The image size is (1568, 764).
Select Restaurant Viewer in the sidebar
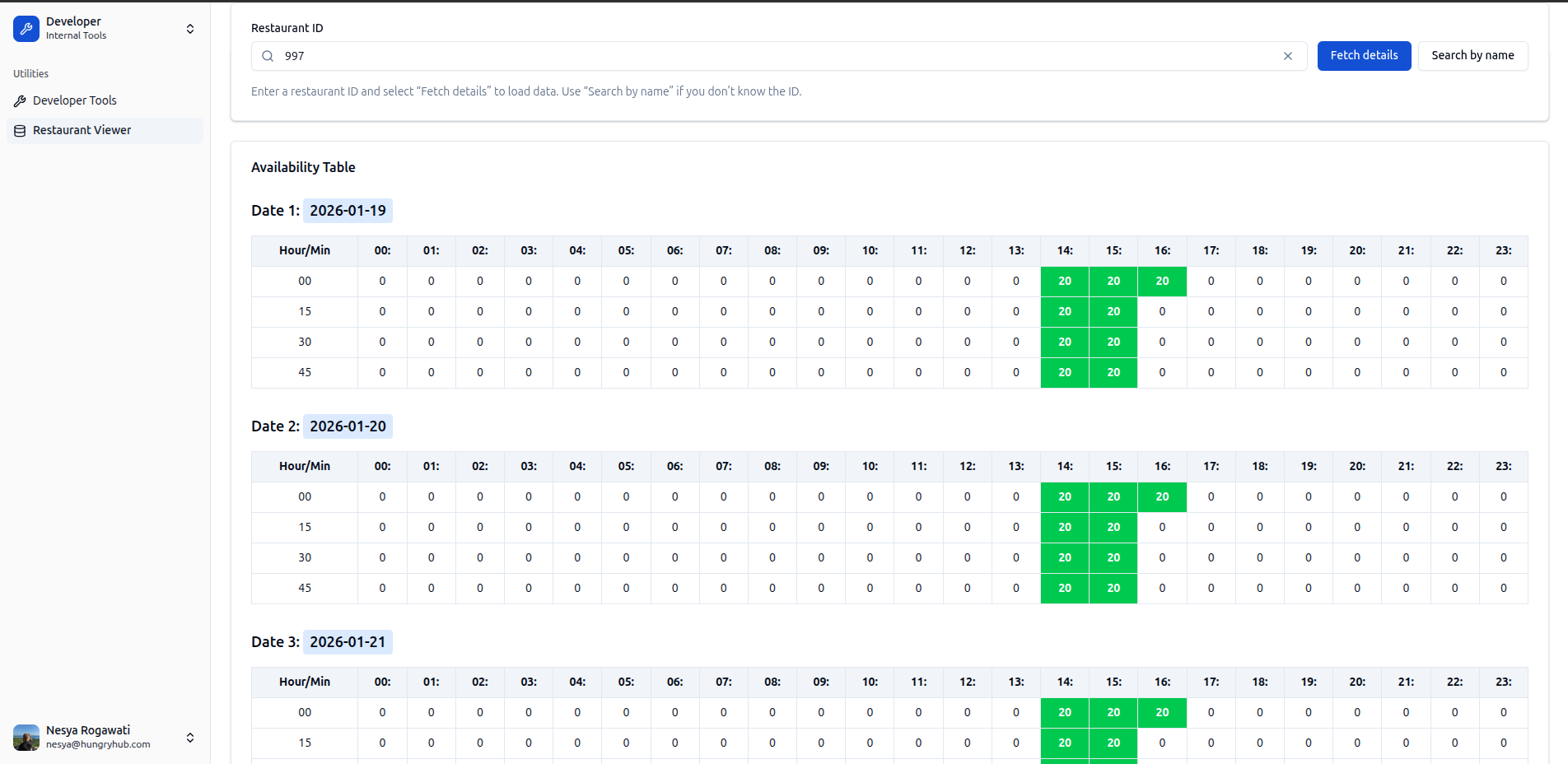point(82,130)
